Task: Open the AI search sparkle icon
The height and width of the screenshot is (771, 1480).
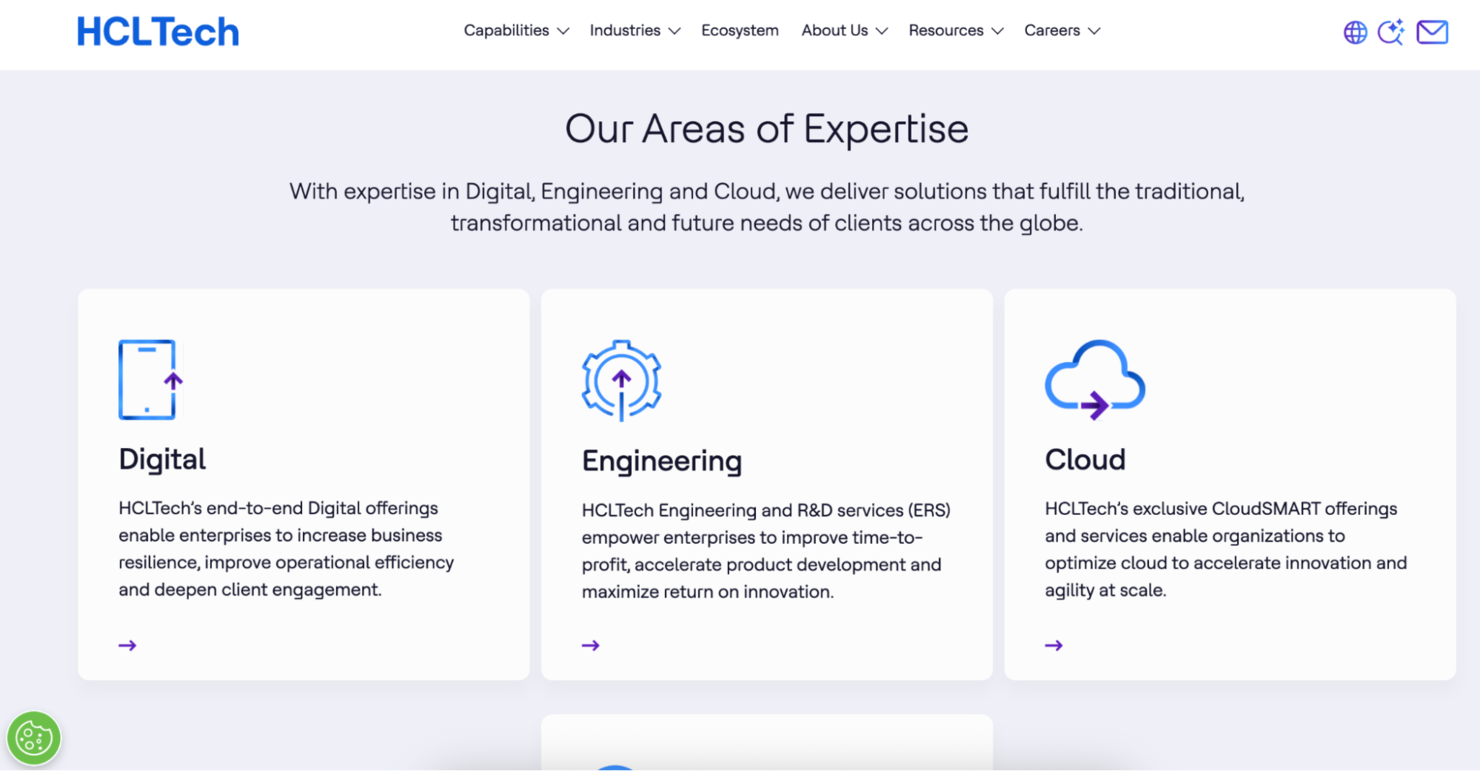Action: pyautogui.click(x=1391, y=32)
